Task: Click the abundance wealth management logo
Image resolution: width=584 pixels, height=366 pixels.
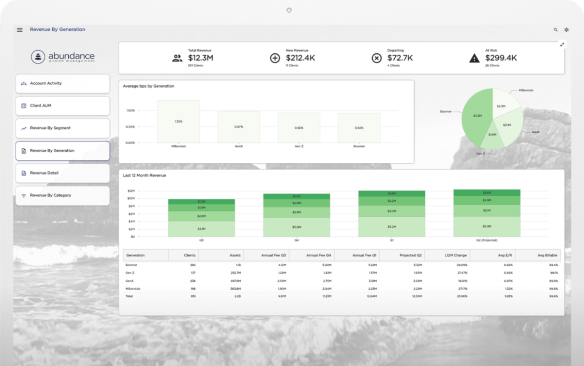Action: [63, 57]
